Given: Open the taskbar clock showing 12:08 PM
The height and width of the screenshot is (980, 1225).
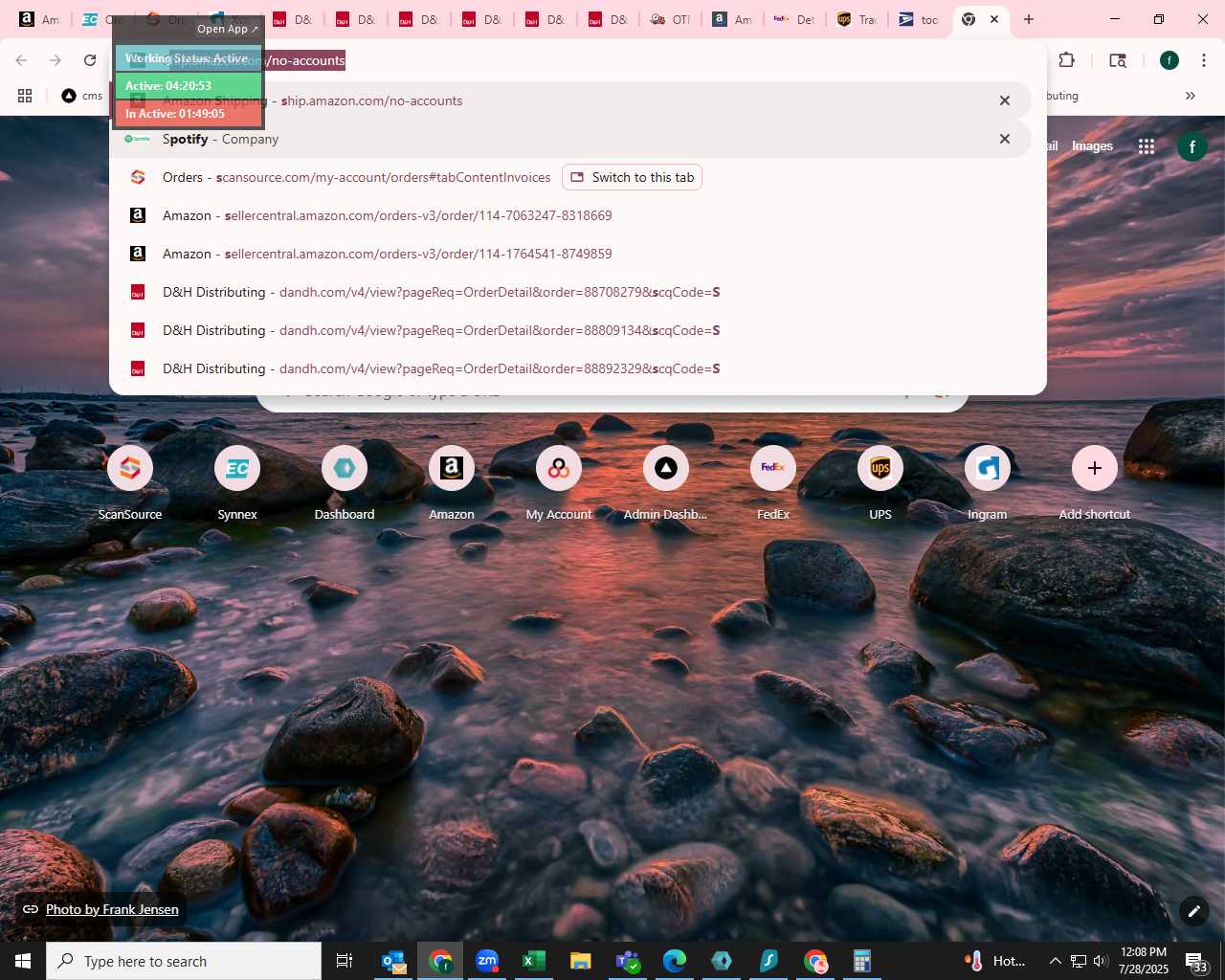Looking at the screenshot, I should [1144, 961].
